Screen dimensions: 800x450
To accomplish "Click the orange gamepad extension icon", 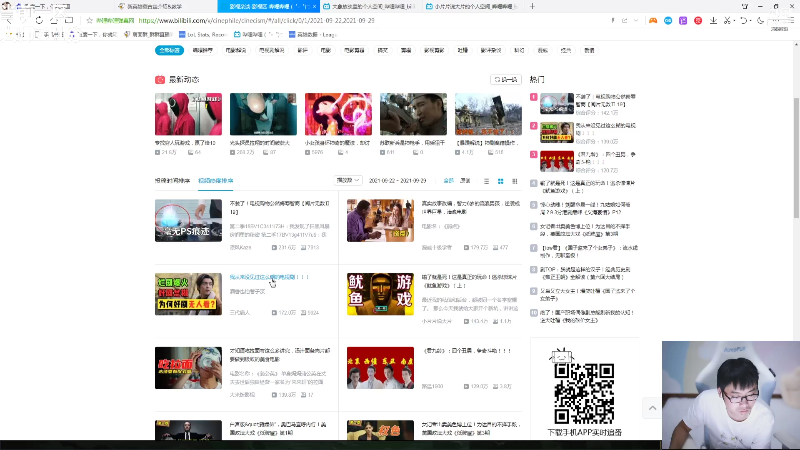I will point(653,20).
